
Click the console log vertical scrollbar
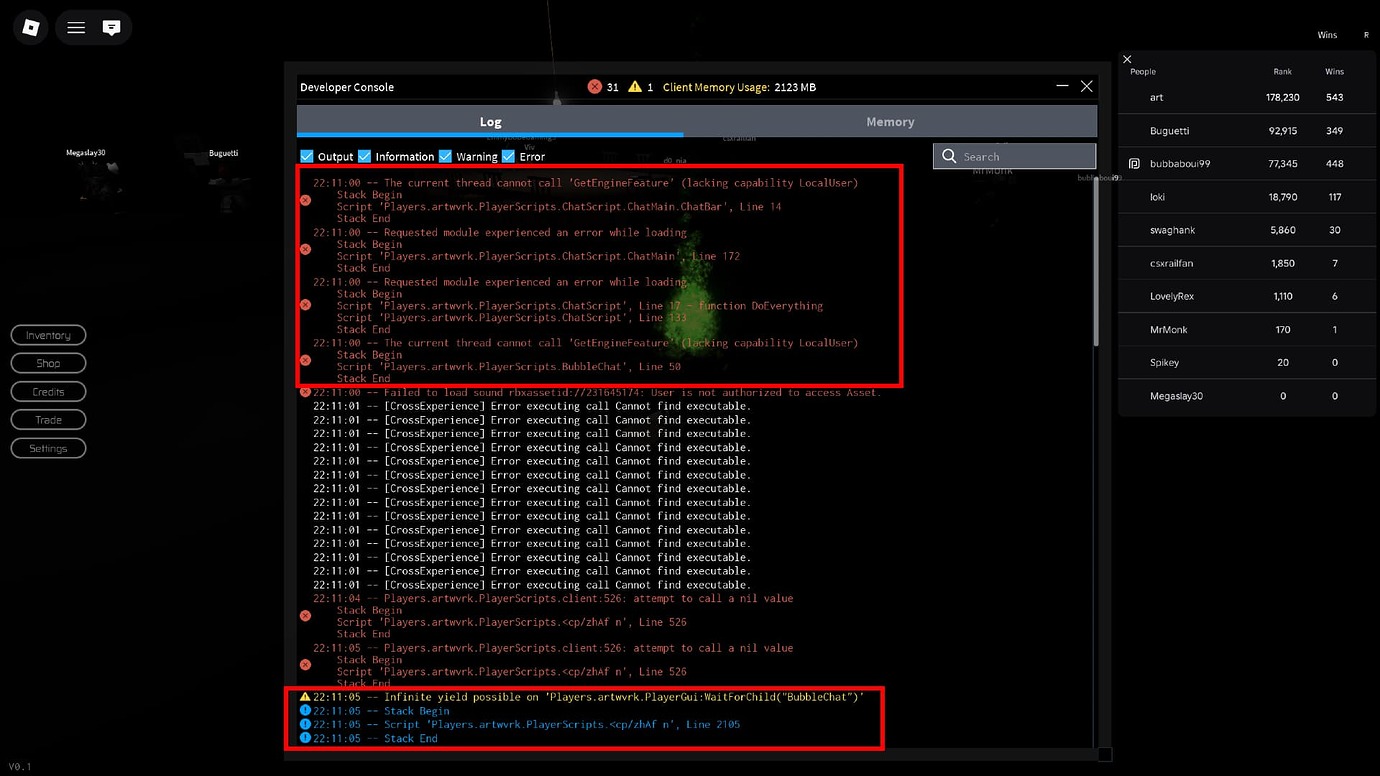[1095, 262]
